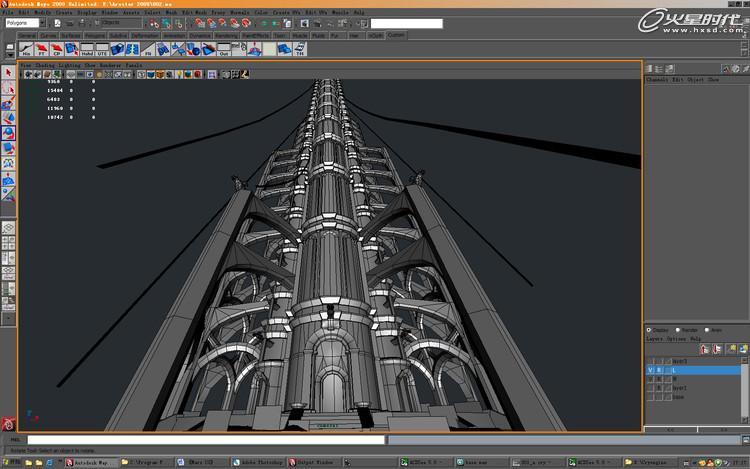Click the Hist shelf button

point(26,49)
